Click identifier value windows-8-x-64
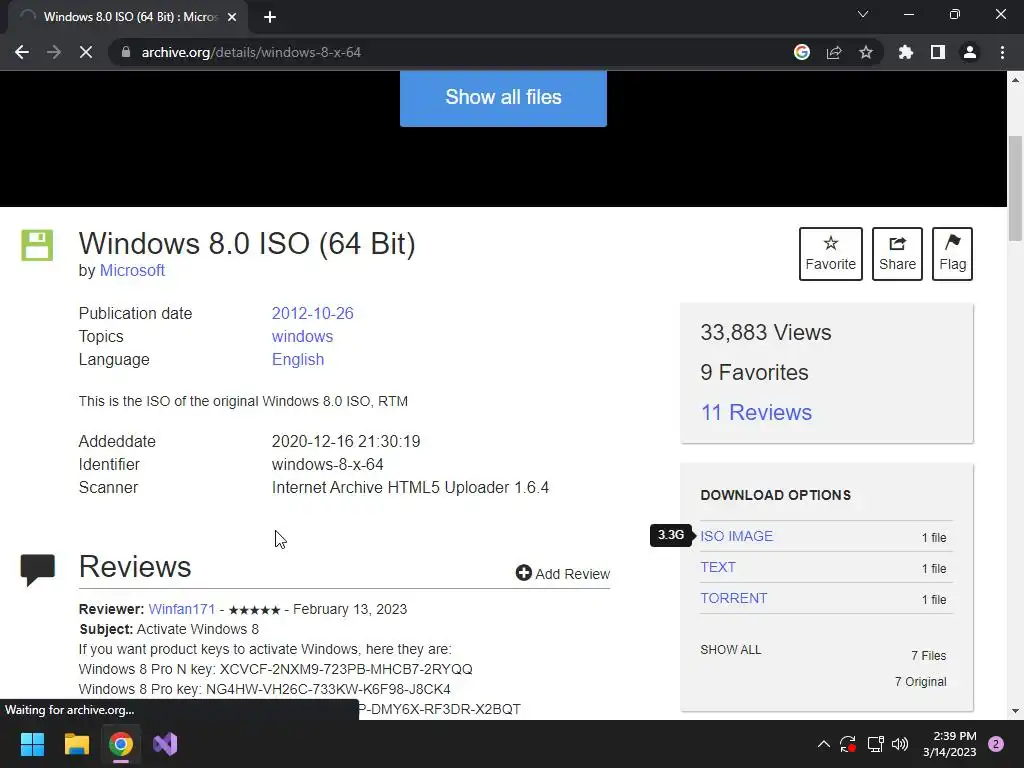Image resolution: width=1024 pixels, height=768 pixels. (327, 464)
